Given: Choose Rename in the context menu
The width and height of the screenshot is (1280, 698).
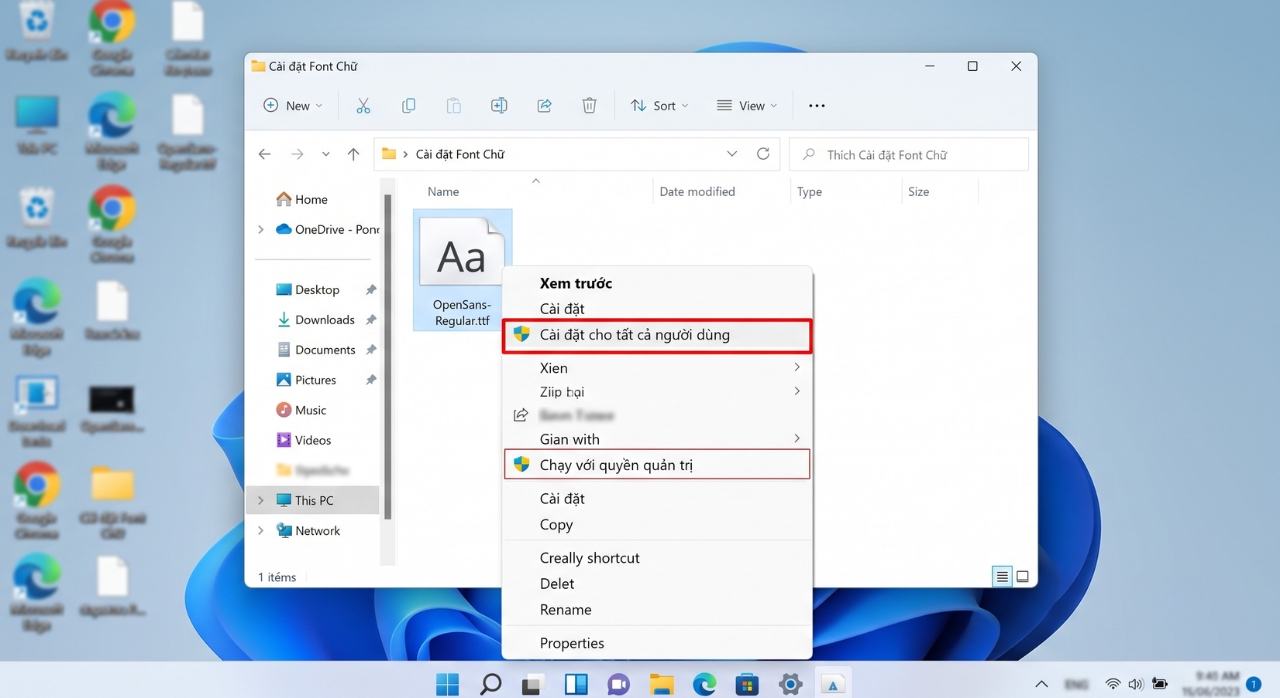Looking at the screenshot, I should (657, 610).
